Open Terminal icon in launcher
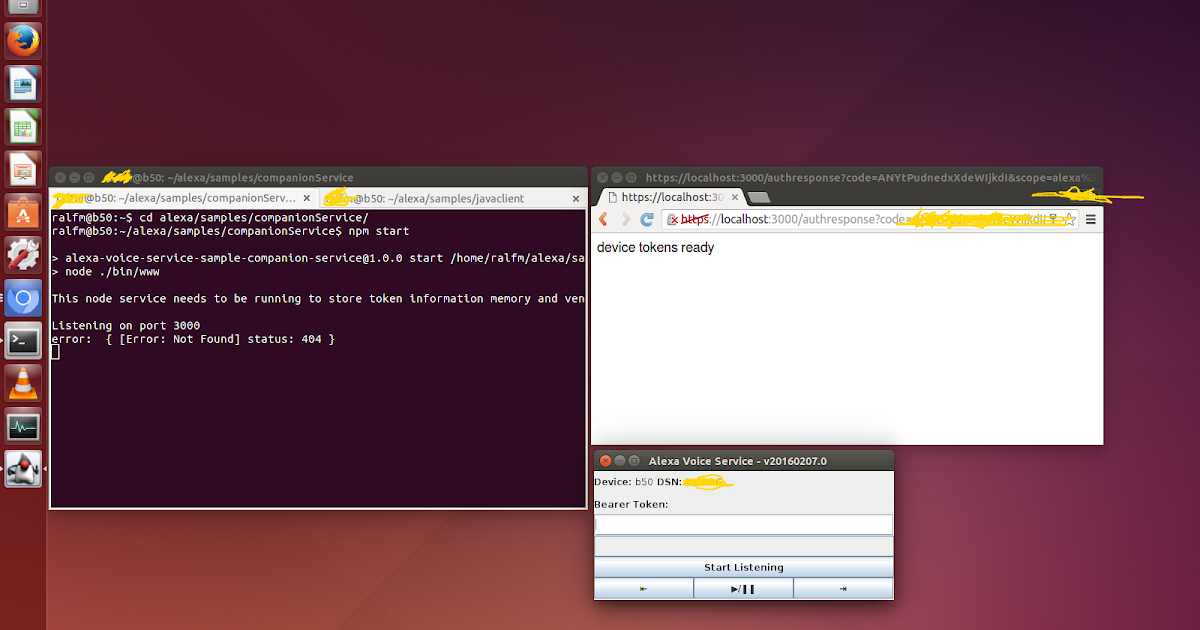The height and width of the screenshot is (630, 1200). click(x=23, y=342)
